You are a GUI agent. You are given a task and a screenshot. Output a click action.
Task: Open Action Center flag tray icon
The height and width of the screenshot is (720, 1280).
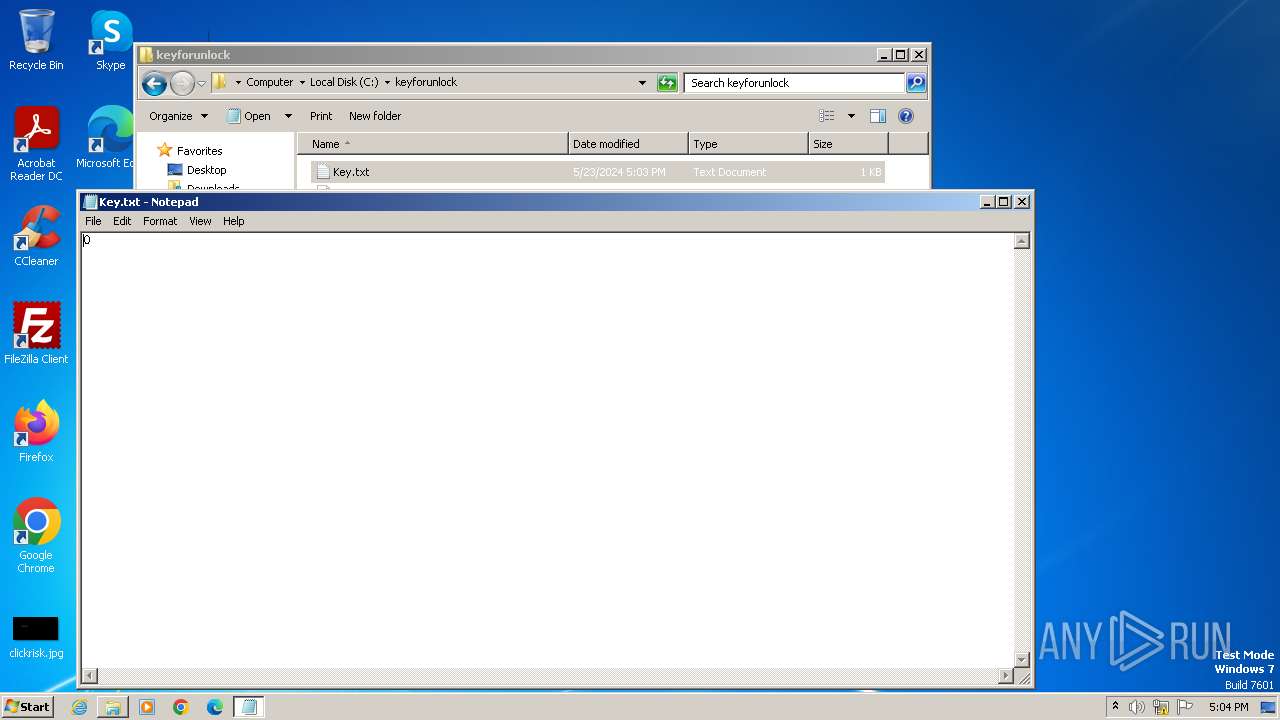click(1185, 707)
